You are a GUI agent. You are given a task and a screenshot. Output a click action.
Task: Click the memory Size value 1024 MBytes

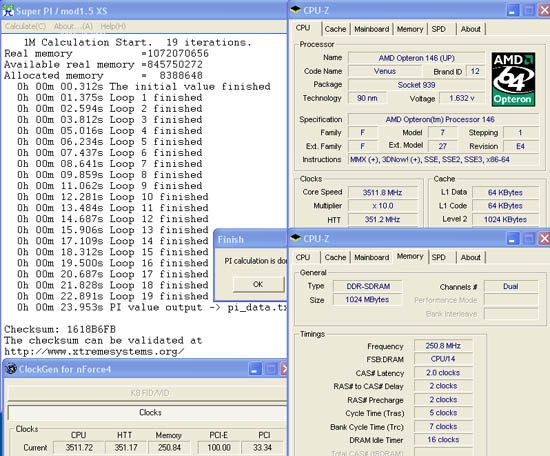(x=368, y=300)
